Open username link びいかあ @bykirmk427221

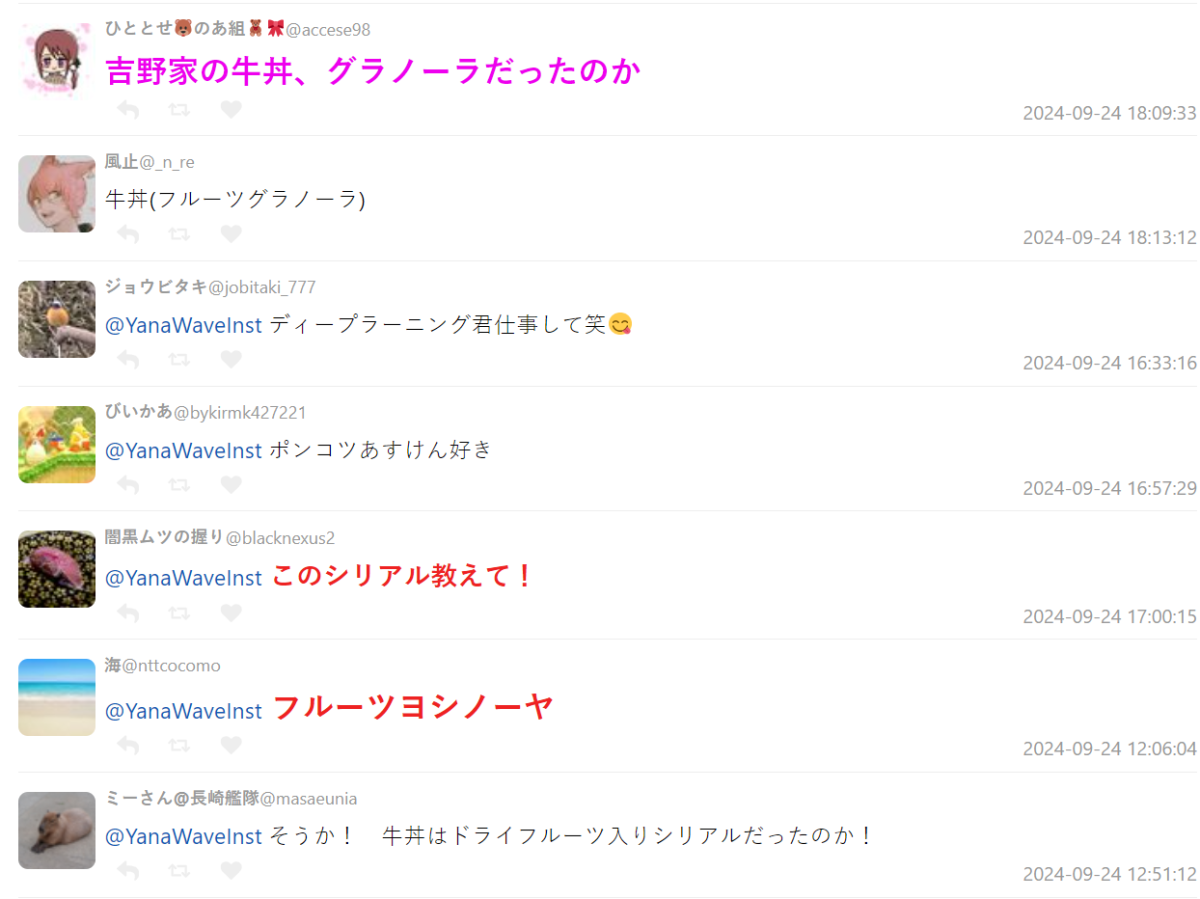(206, 413)
